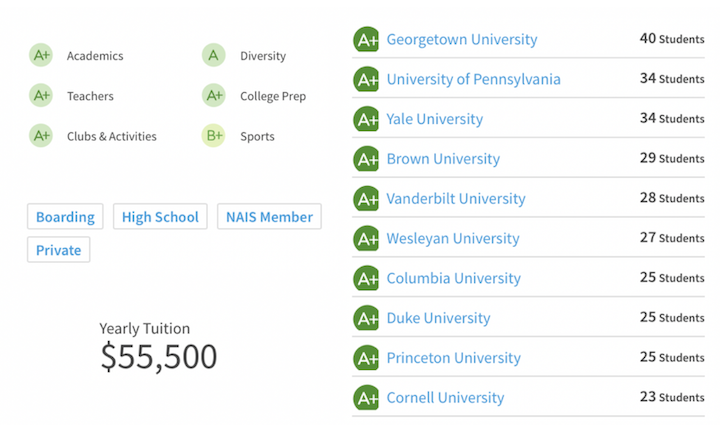This screenshot has height=425, width=720.
Task: Select the NAIS Member tag
Action: coord(270,217)
